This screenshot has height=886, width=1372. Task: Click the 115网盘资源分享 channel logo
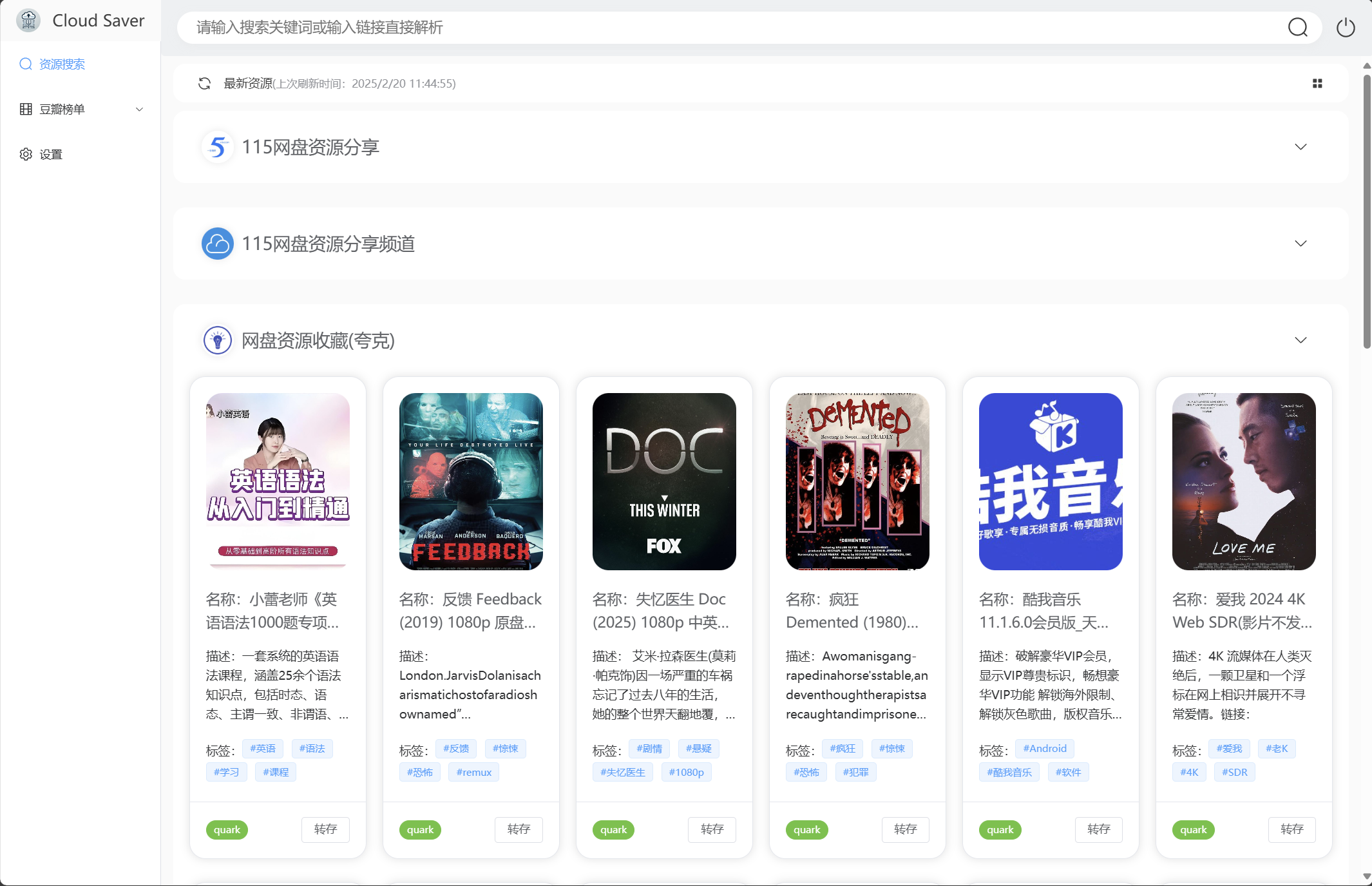click(x=218, y=147)
